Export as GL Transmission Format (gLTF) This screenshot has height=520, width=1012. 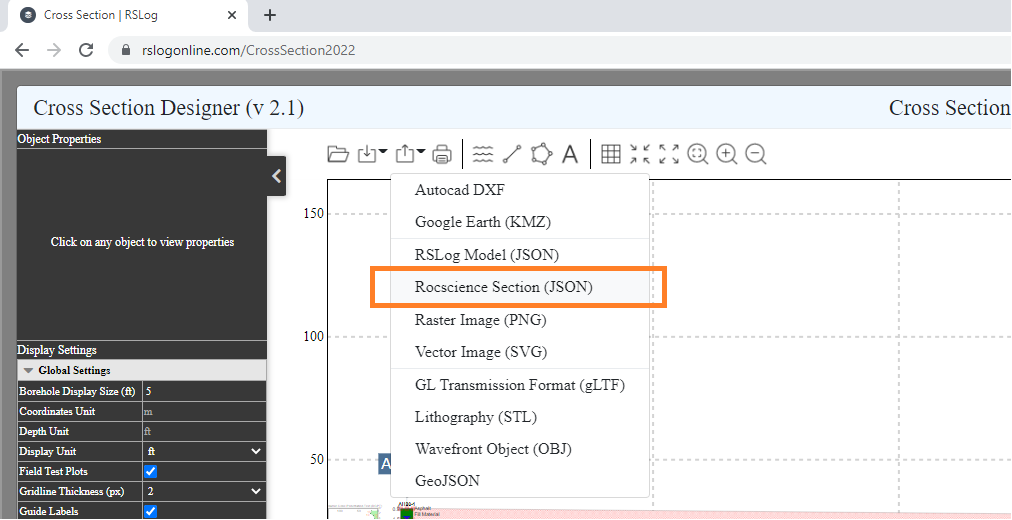tap(520, 385)
